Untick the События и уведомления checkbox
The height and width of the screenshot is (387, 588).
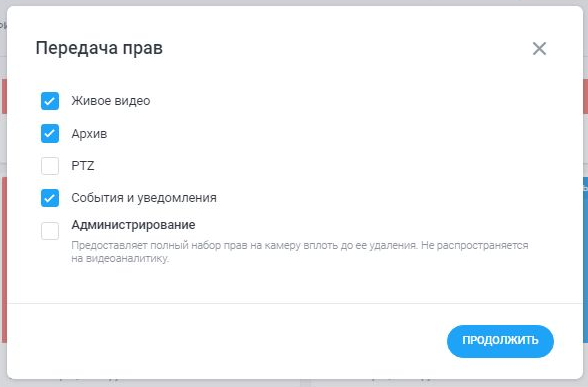[50, 198]
